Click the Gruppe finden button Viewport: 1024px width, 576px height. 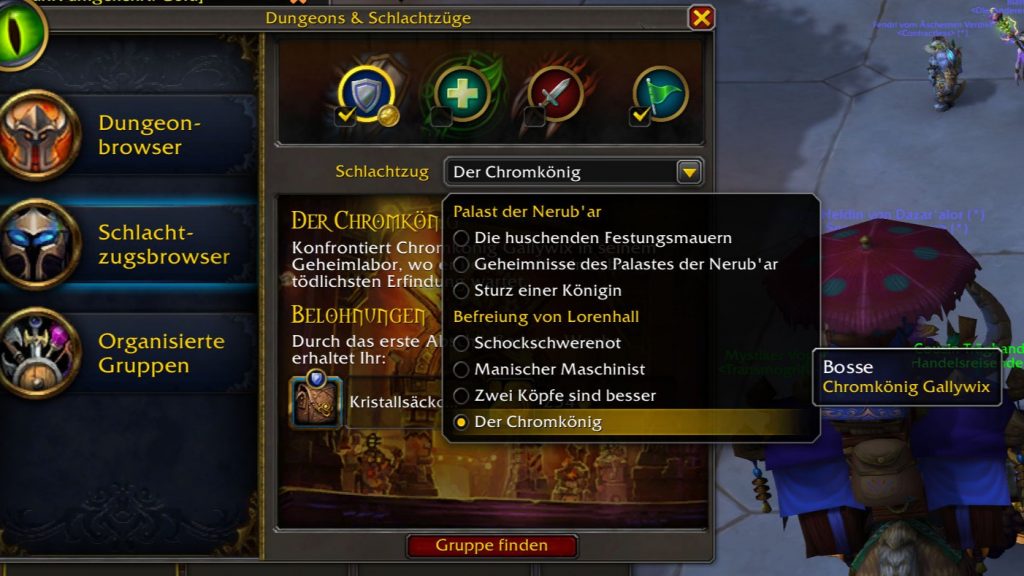coord(492,545)
